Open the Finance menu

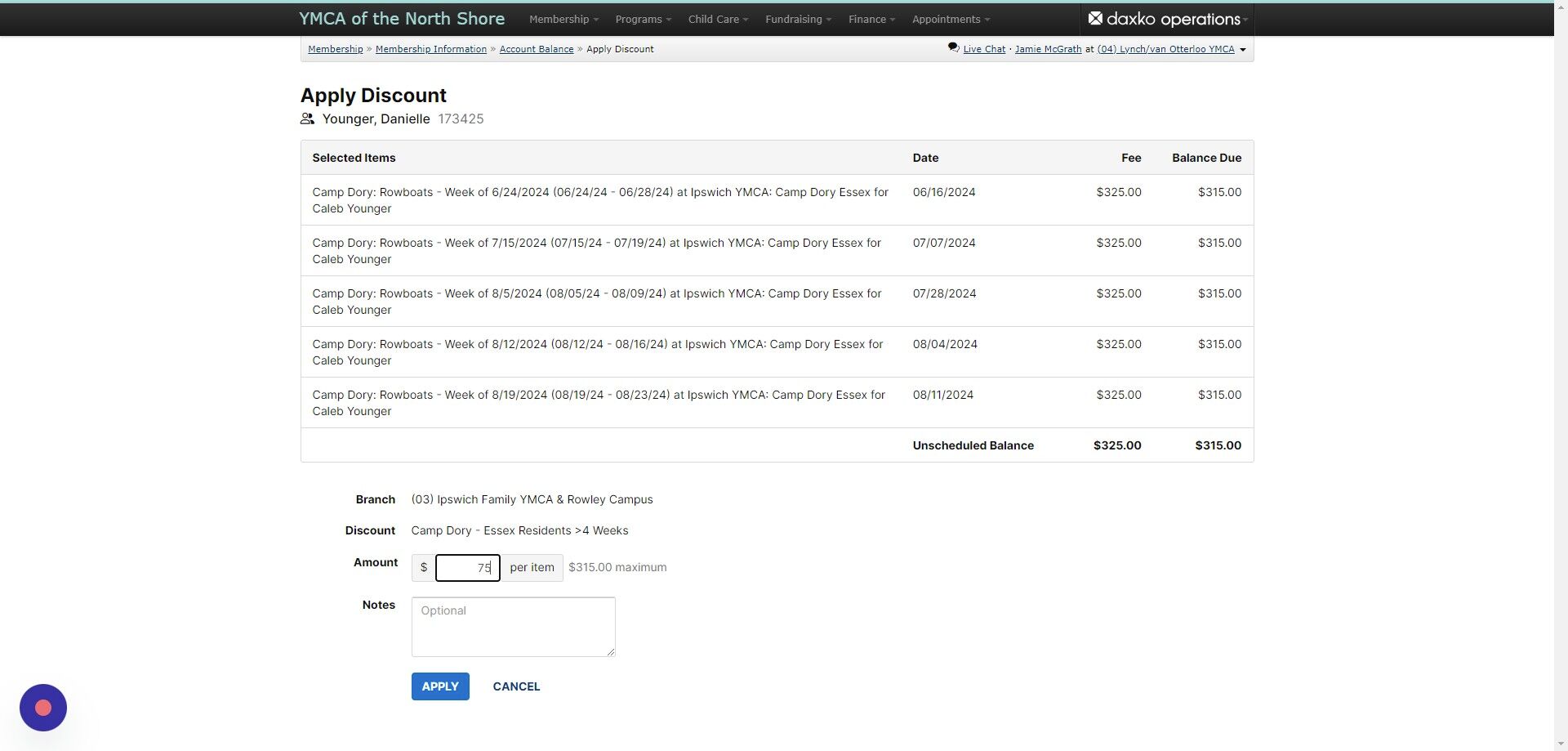[x=871, y=19]
